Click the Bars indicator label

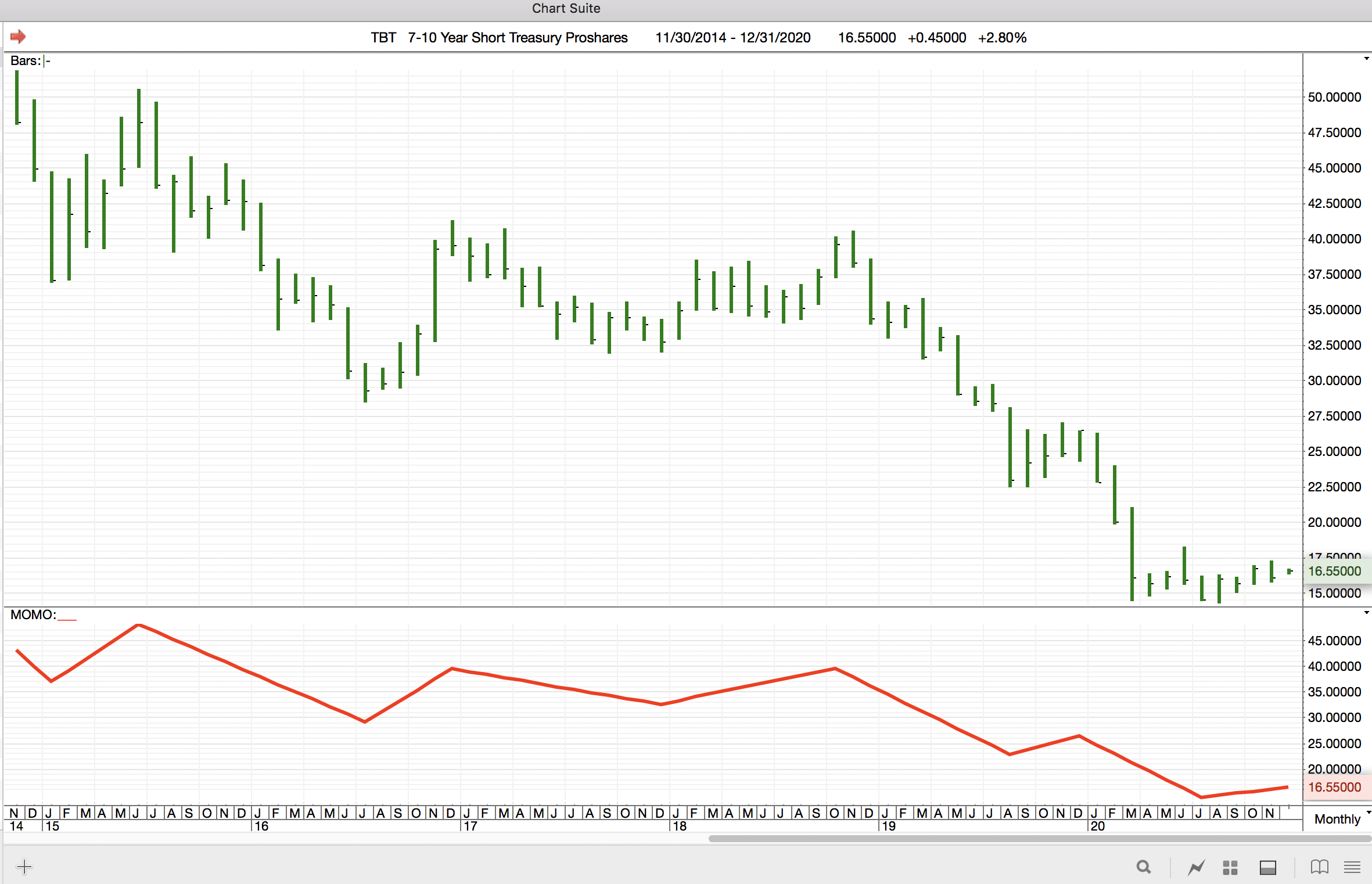[26, 60]
